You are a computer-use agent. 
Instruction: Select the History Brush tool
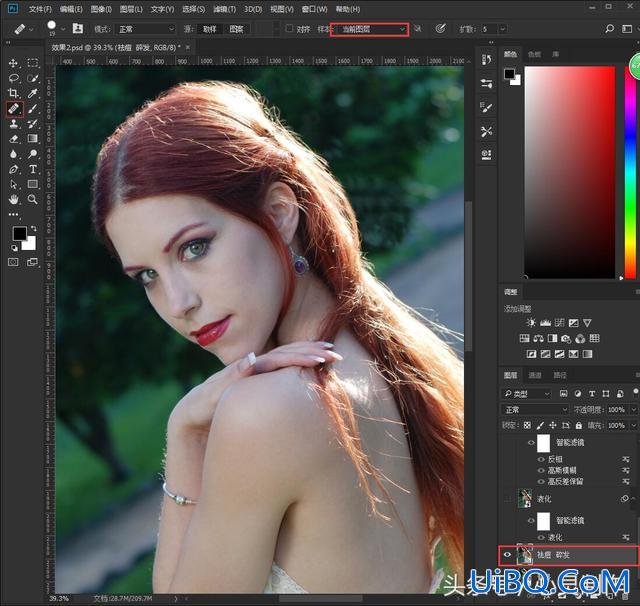pyautogui.click(x=33, y=124)
